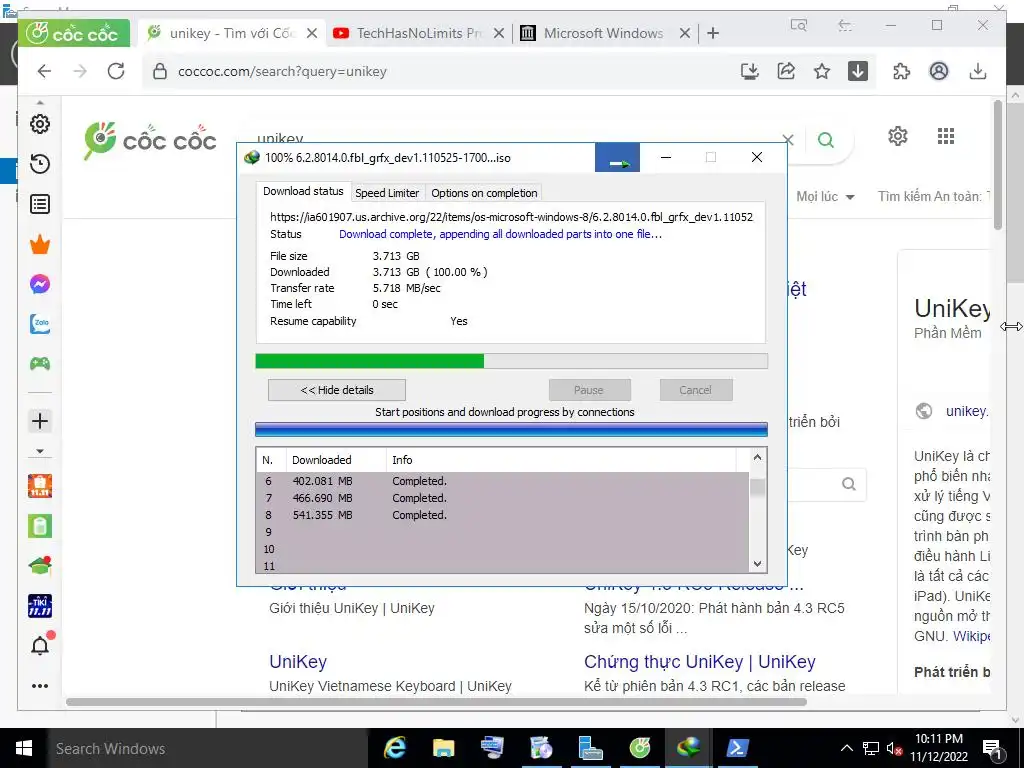Image resolution: width=1024 pixels, height=768 pixels.
Task: Click the blue connections progress bar
Action: 511,429
